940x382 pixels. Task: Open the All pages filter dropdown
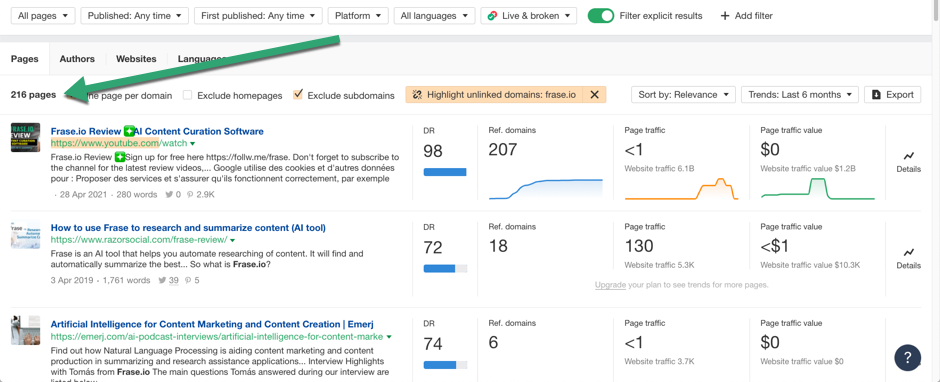click(x=43, y=16)
